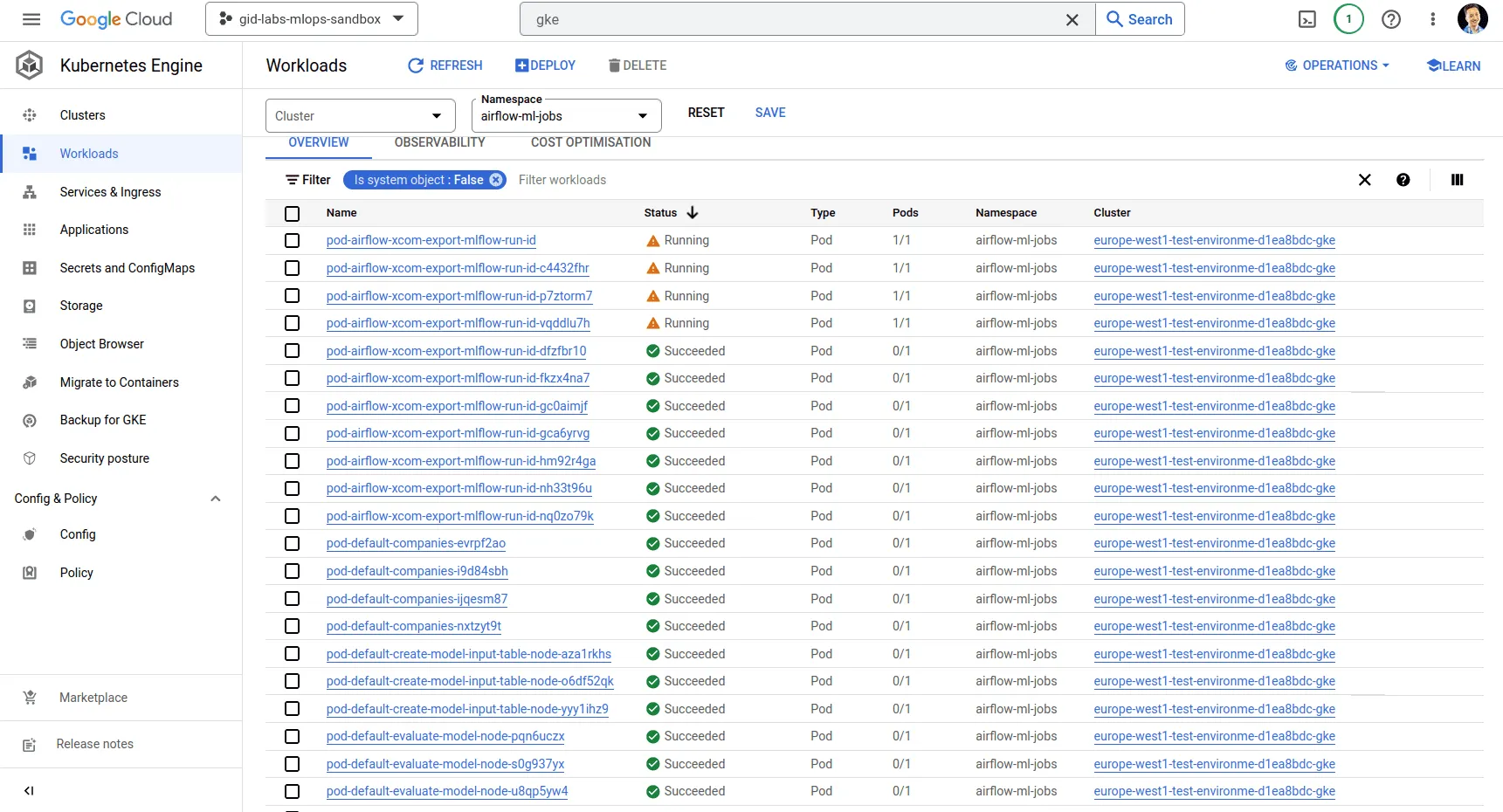Screen dimensions: 1503x812
Task: Select all workloads with header checkbox
Action: (293, 213)
